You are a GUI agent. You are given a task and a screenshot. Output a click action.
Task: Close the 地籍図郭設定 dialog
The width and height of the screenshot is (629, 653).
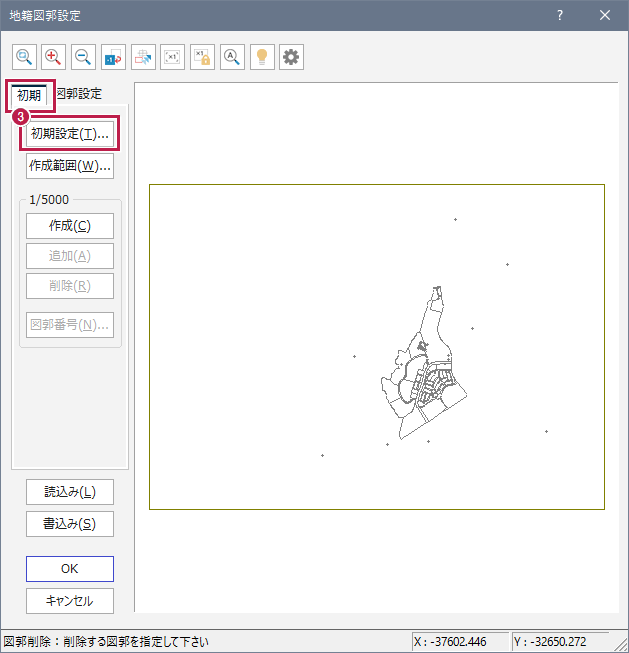[x=605, y=15]
